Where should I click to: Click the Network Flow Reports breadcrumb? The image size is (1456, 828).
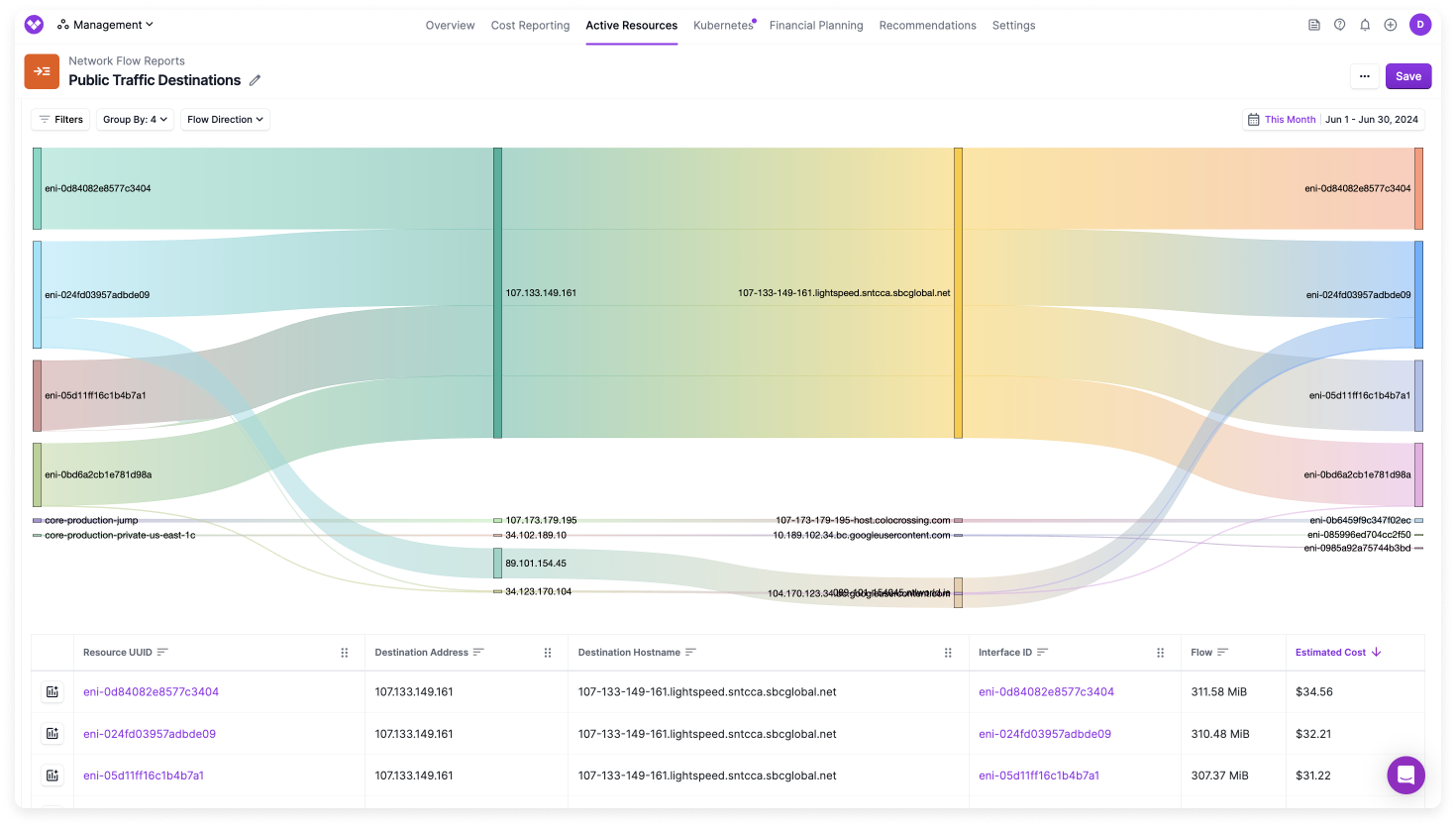tap(127, 61)
